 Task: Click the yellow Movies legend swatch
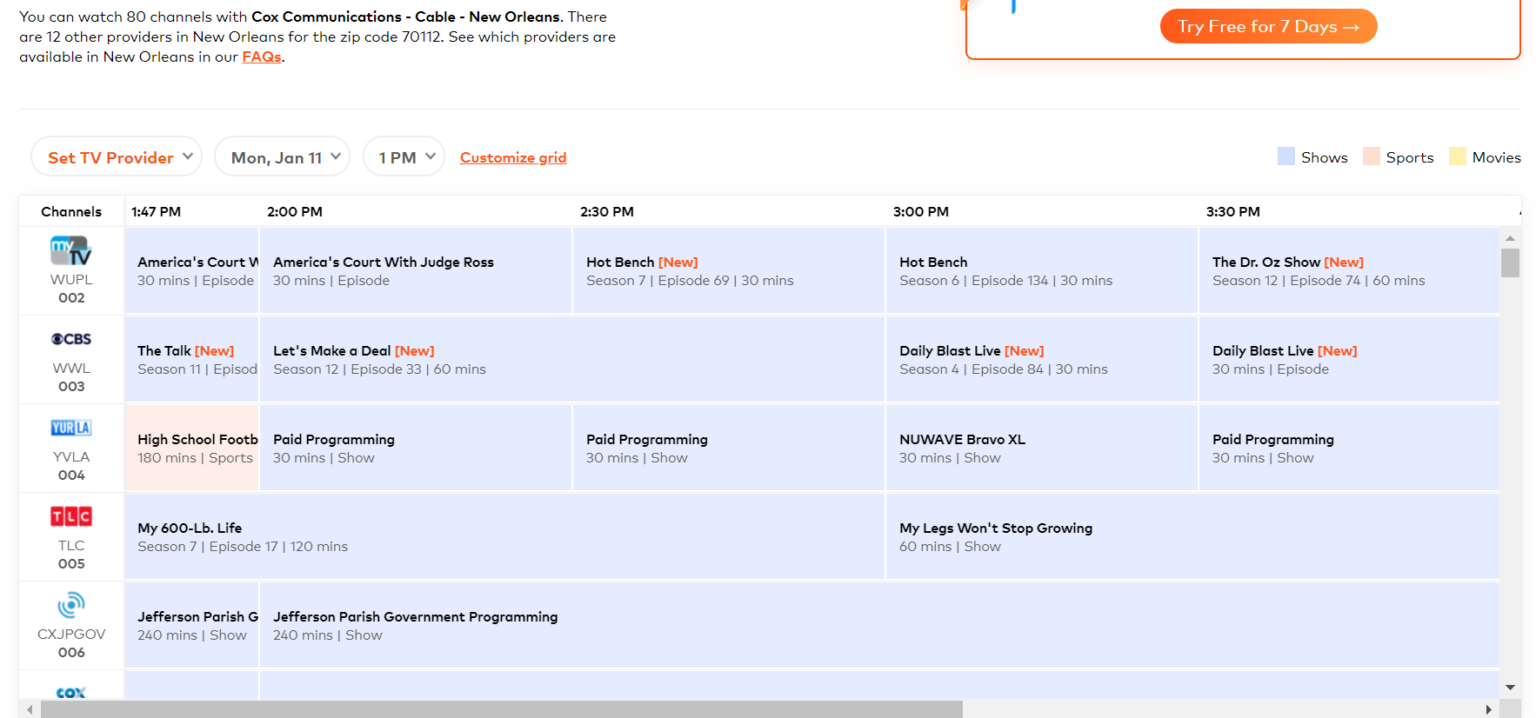(x=1457, y=157)
